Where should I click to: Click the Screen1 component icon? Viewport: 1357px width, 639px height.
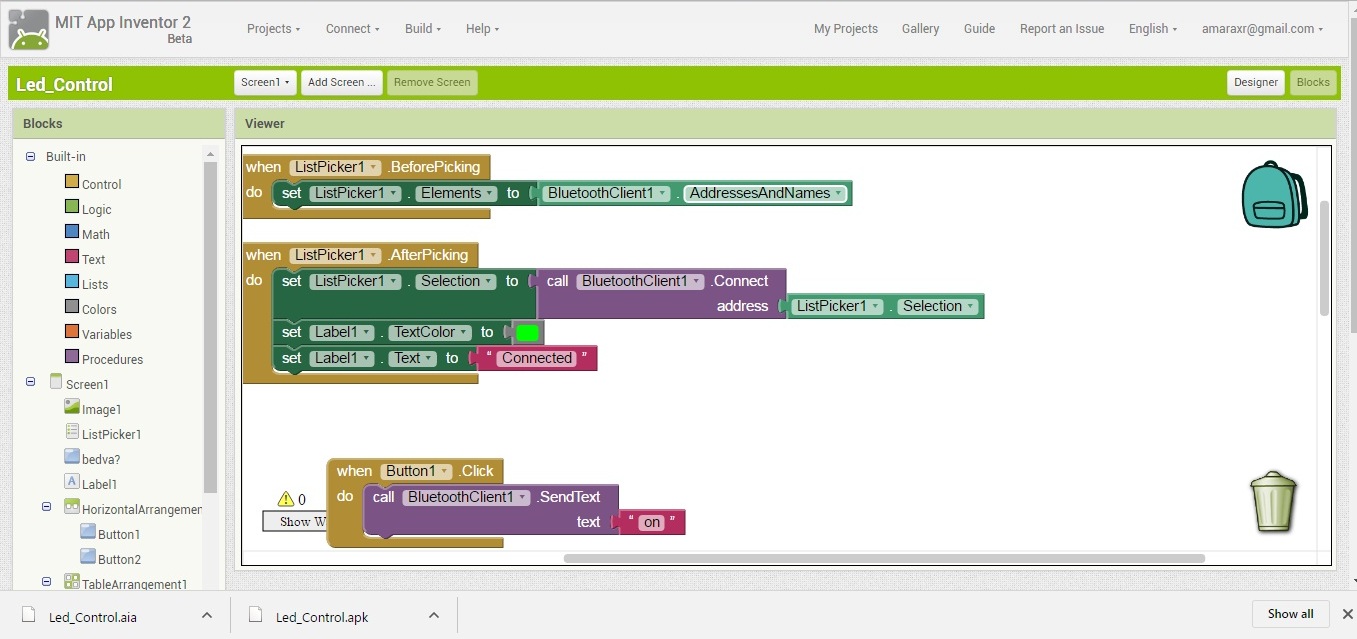[x=56, y=382]
